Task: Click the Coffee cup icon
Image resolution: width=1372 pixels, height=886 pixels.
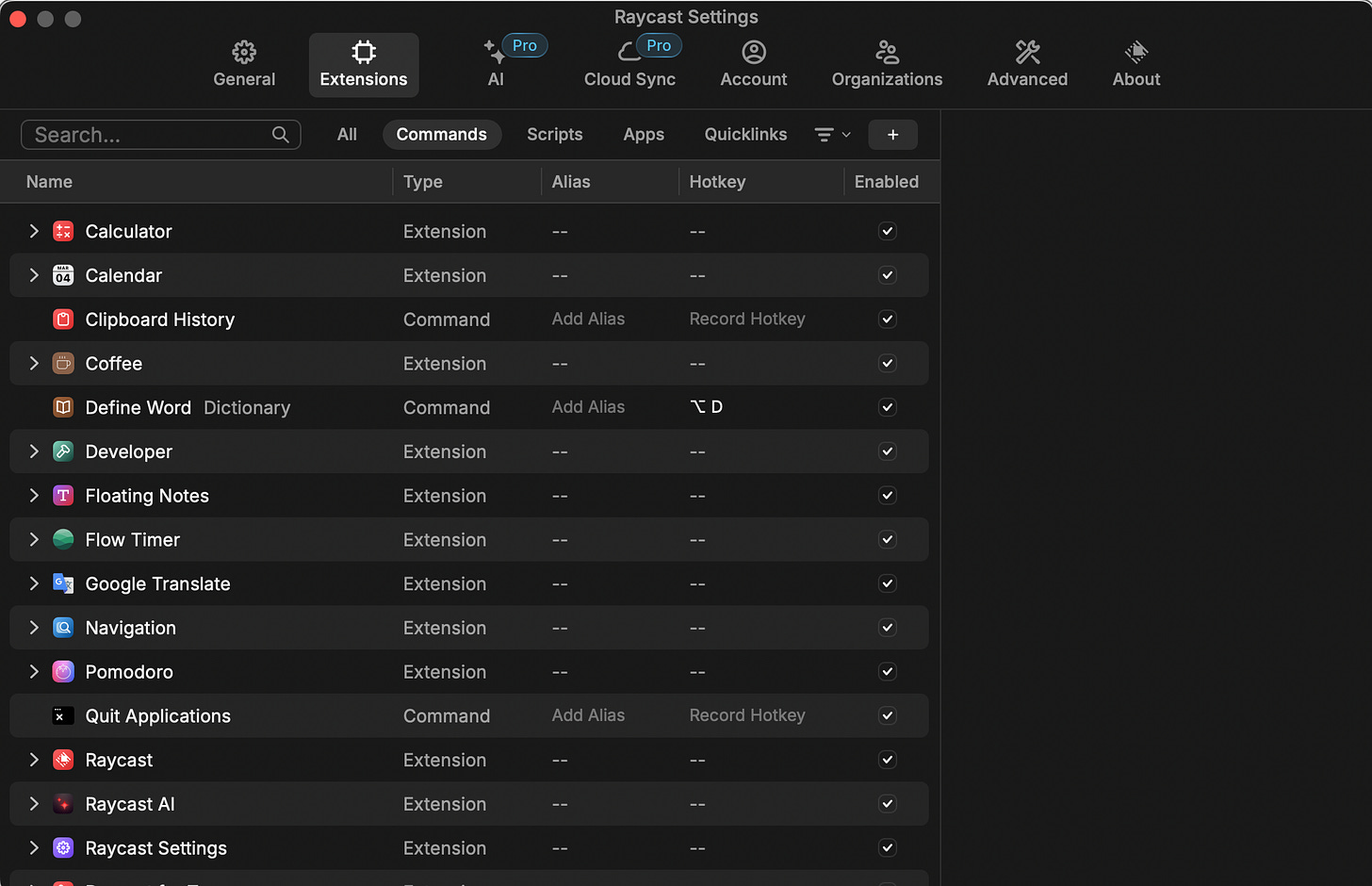Action: tap(63, 363)
